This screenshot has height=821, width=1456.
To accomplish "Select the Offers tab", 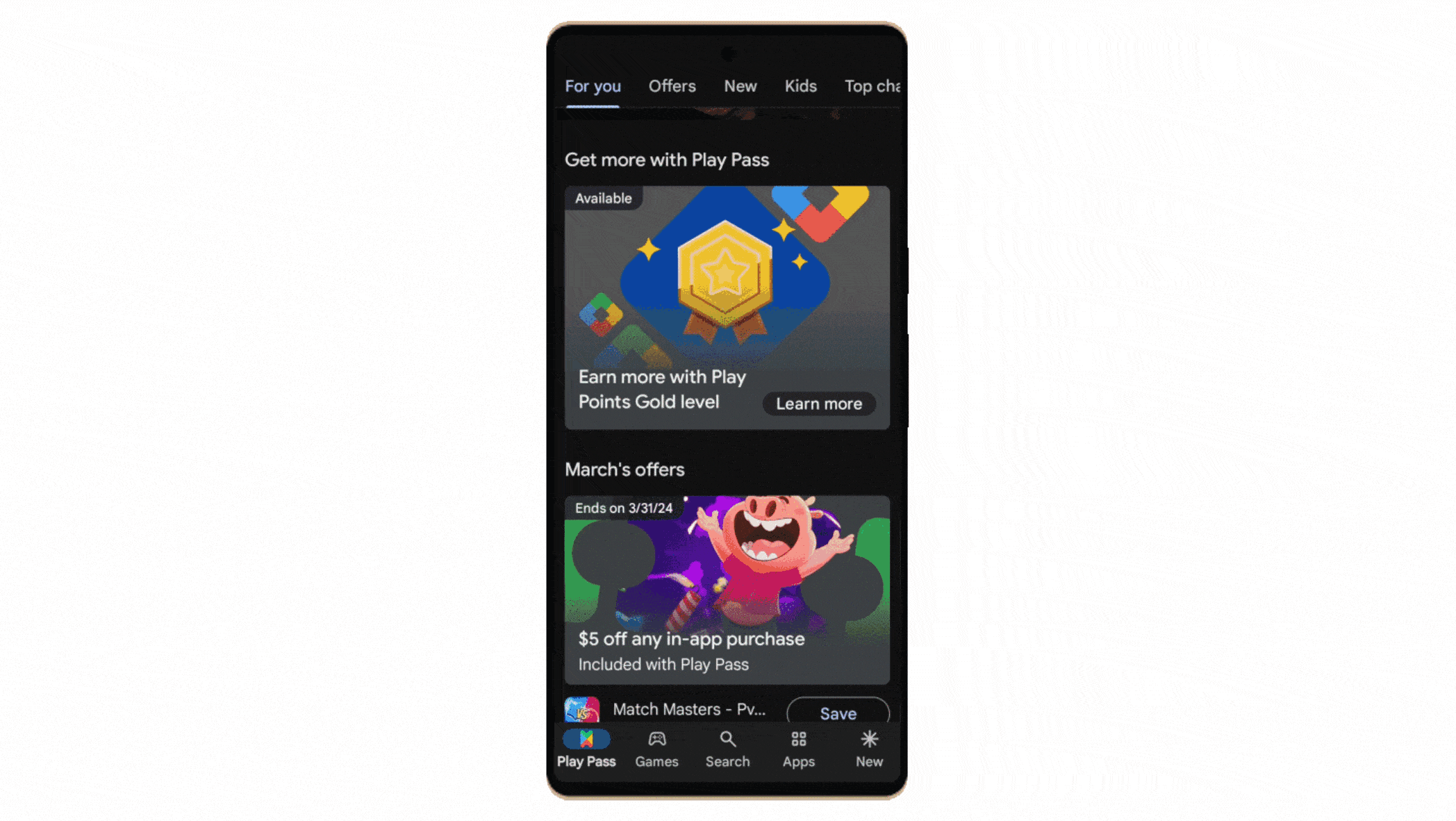I will [x=672, y=85].
